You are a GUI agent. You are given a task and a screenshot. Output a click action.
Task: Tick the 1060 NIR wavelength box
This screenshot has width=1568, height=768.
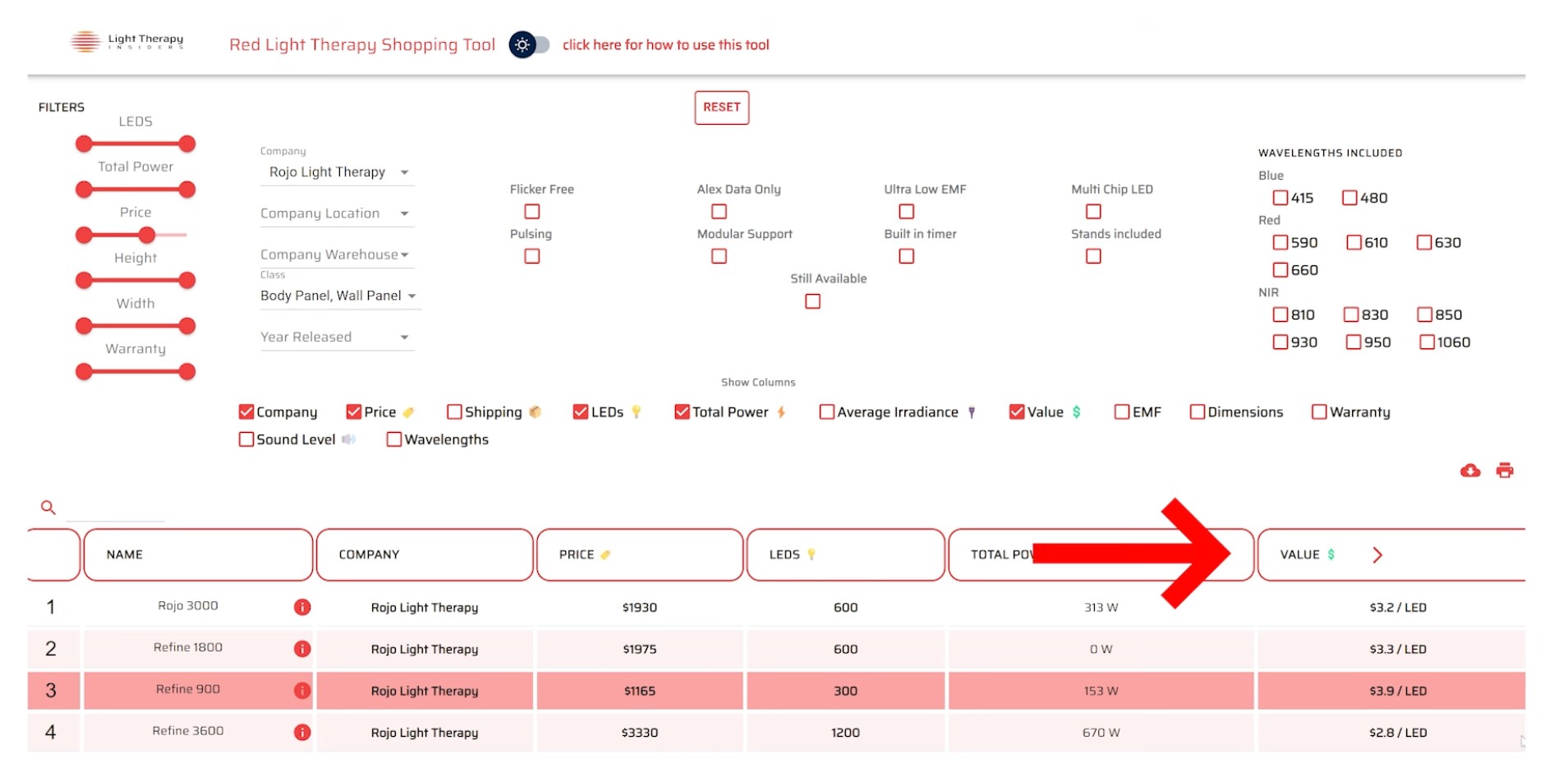coord(1428,342)
